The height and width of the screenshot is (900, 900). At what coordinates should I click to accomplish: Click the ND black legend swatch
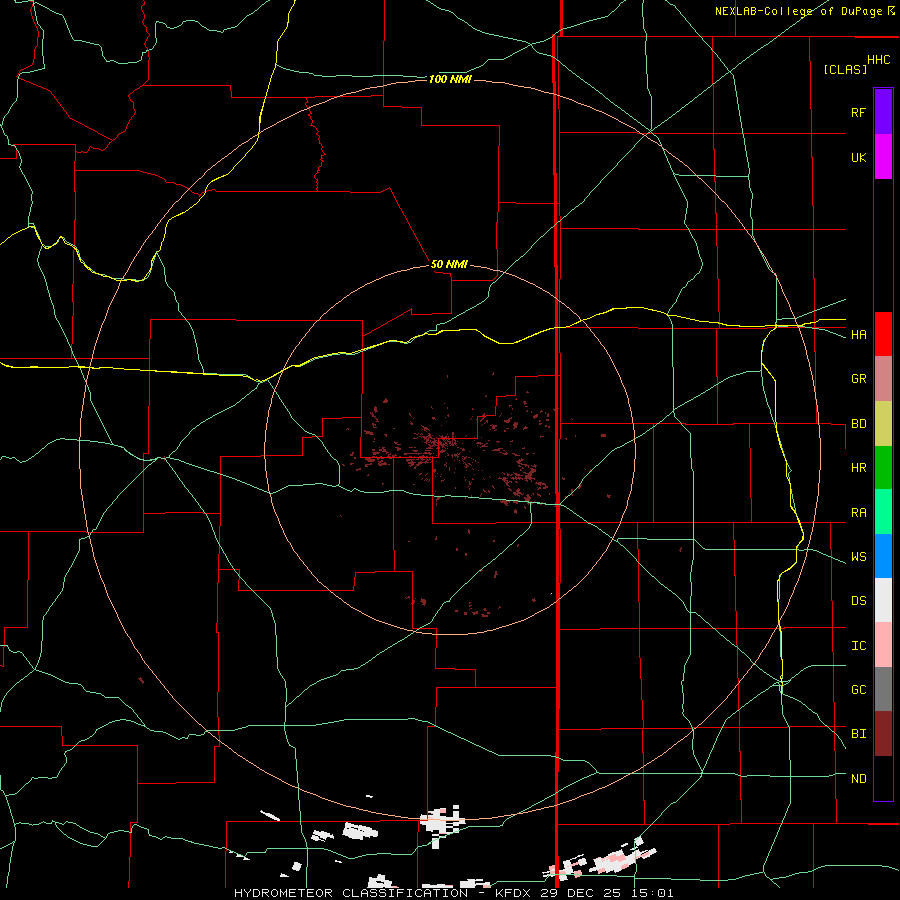pos(883,778)
